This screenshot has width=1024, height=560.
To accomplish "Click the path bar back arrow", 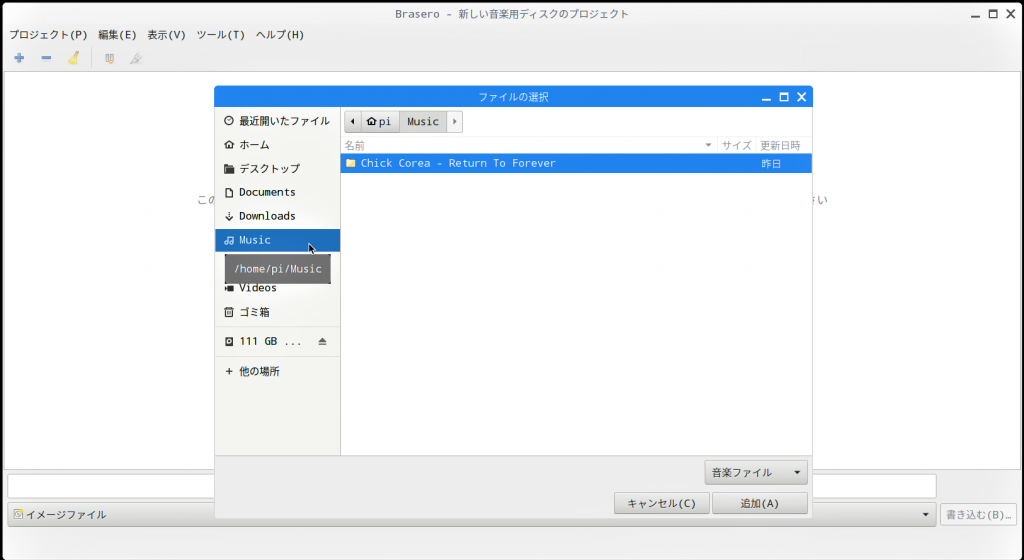I will 353,121.
